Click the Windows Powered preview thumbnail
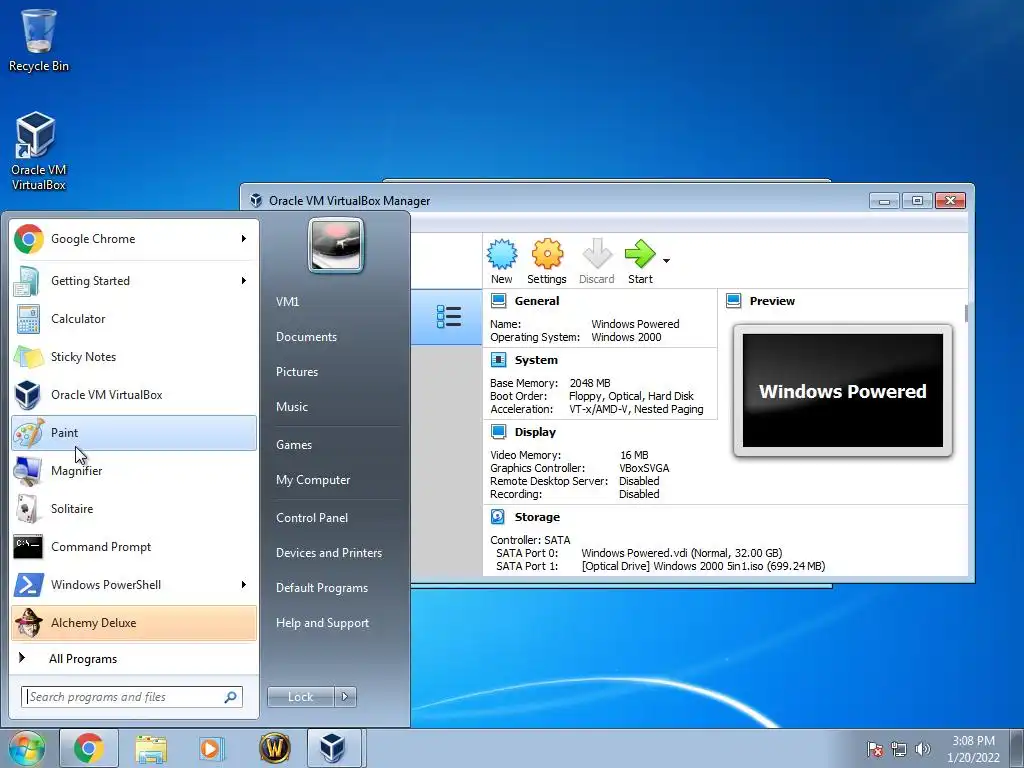 click(842, 391)
